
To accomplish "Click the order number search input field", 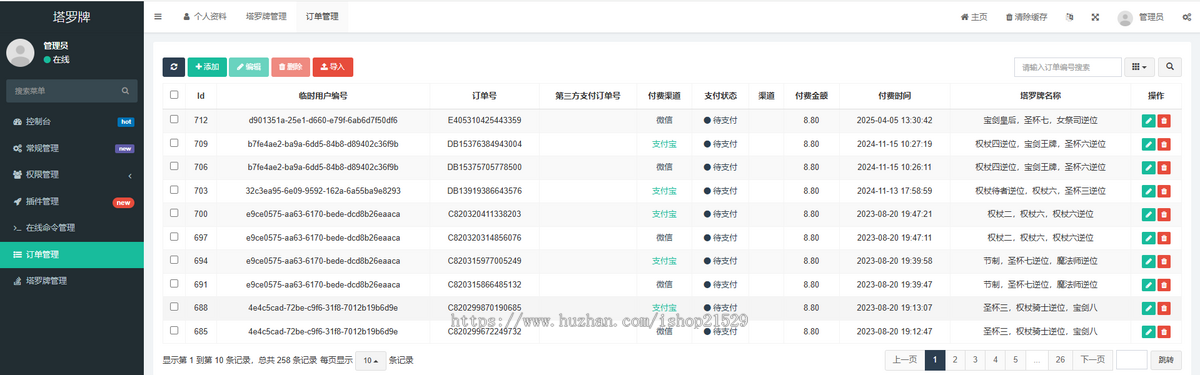I will click(1067, 67).
